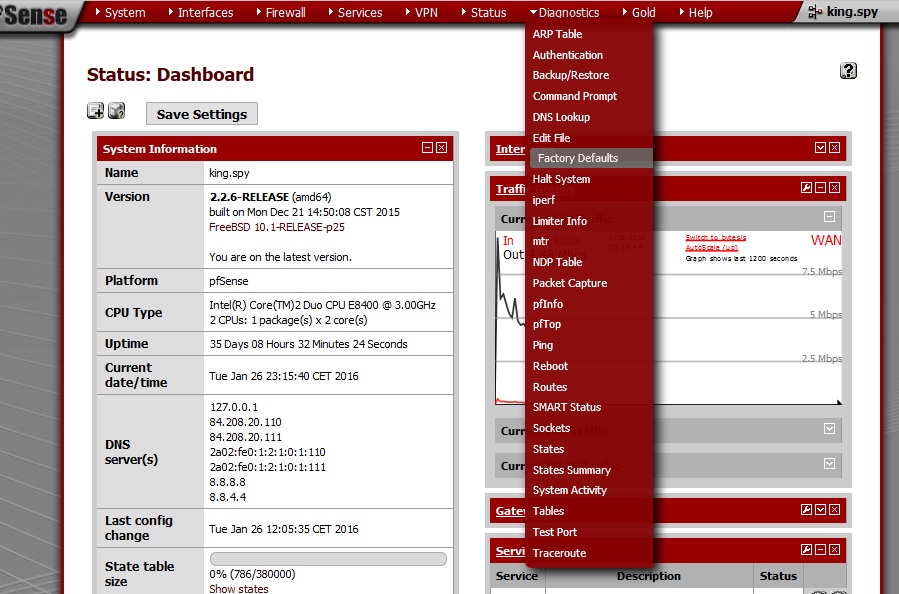Open the Interfaces menu
899x594 pixels.
201,12
